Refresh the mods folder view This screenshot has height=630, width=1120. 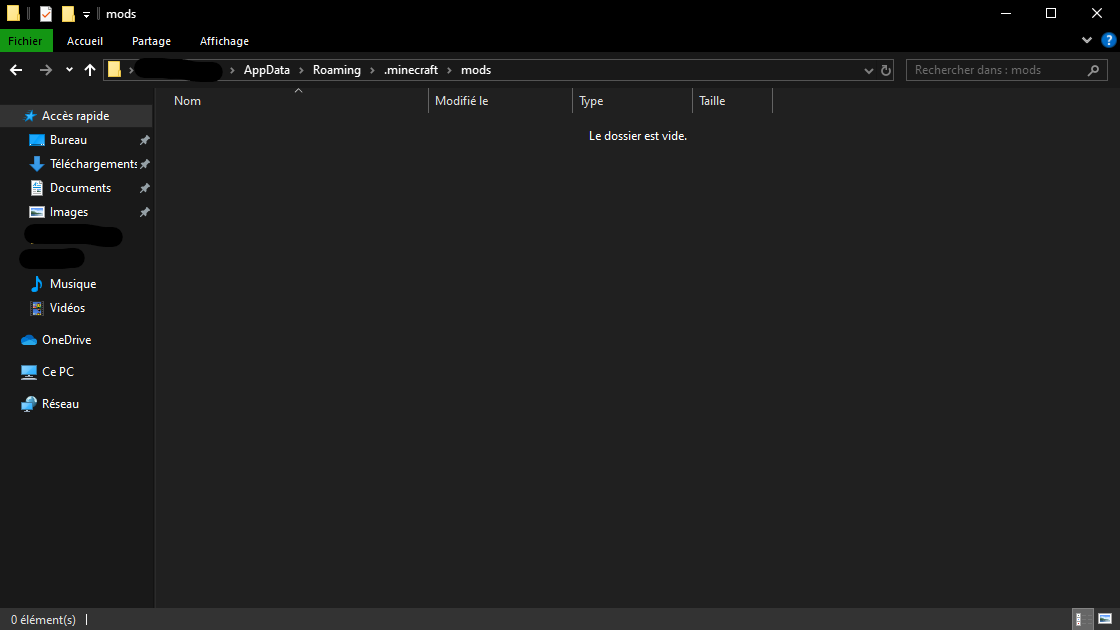click(886, 70)
